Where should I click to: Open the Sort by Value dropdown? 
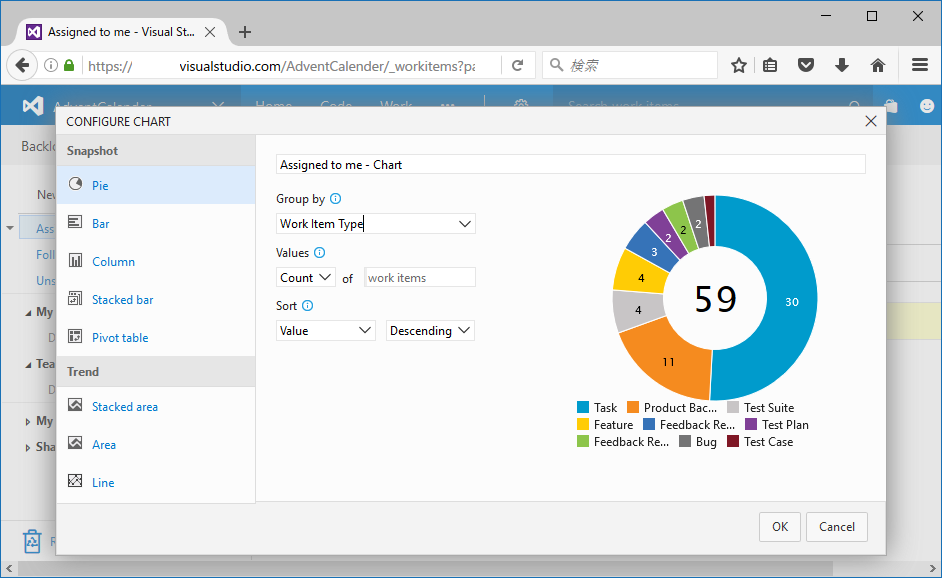click(x=326, y=330)
